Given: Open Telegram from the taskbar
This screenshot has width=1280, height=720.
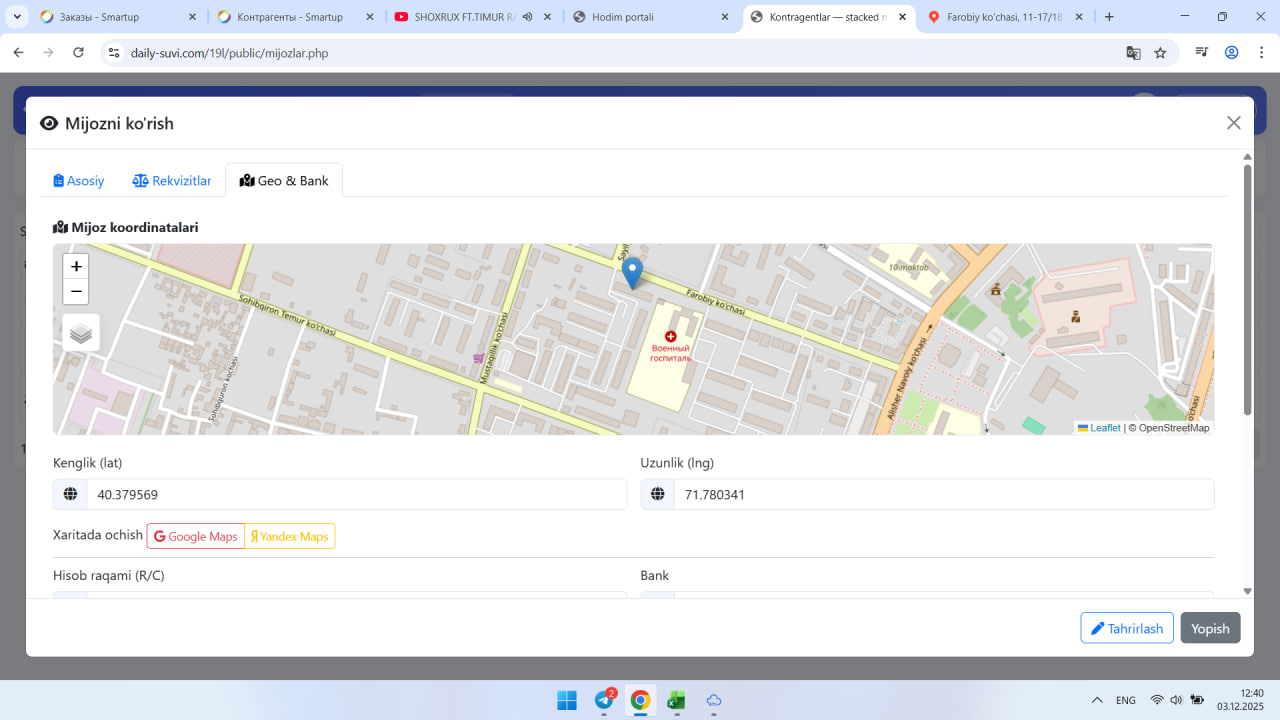Looking at the screenshot, I should [604, 700].
